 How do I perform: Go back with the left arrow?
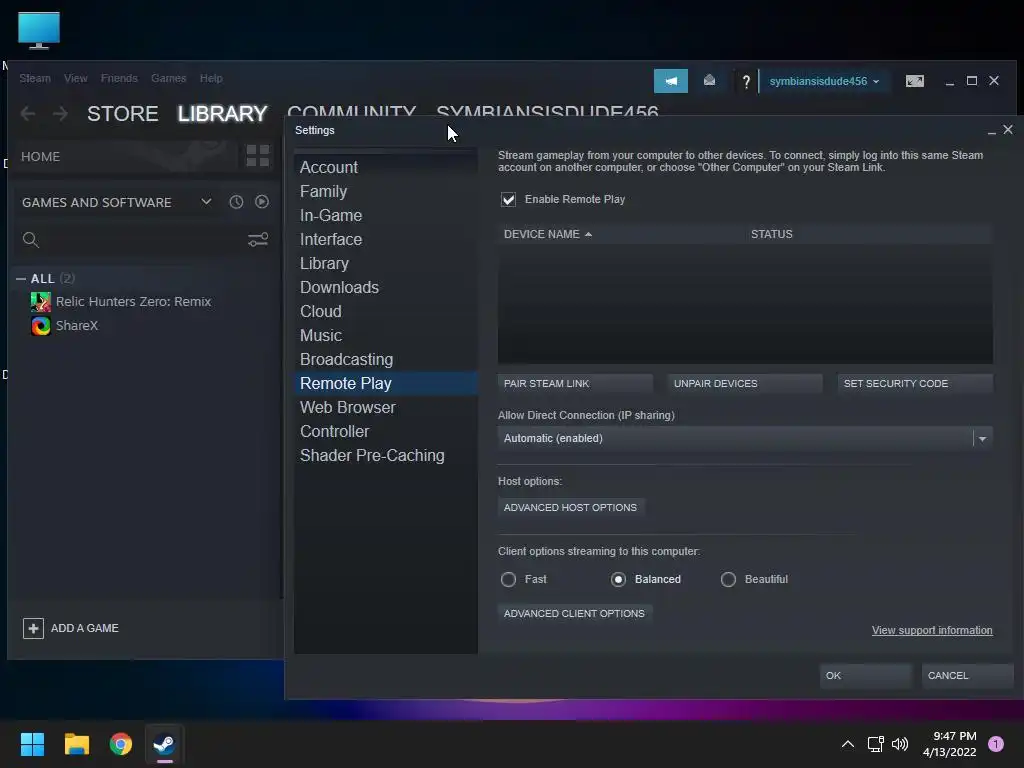28,114
